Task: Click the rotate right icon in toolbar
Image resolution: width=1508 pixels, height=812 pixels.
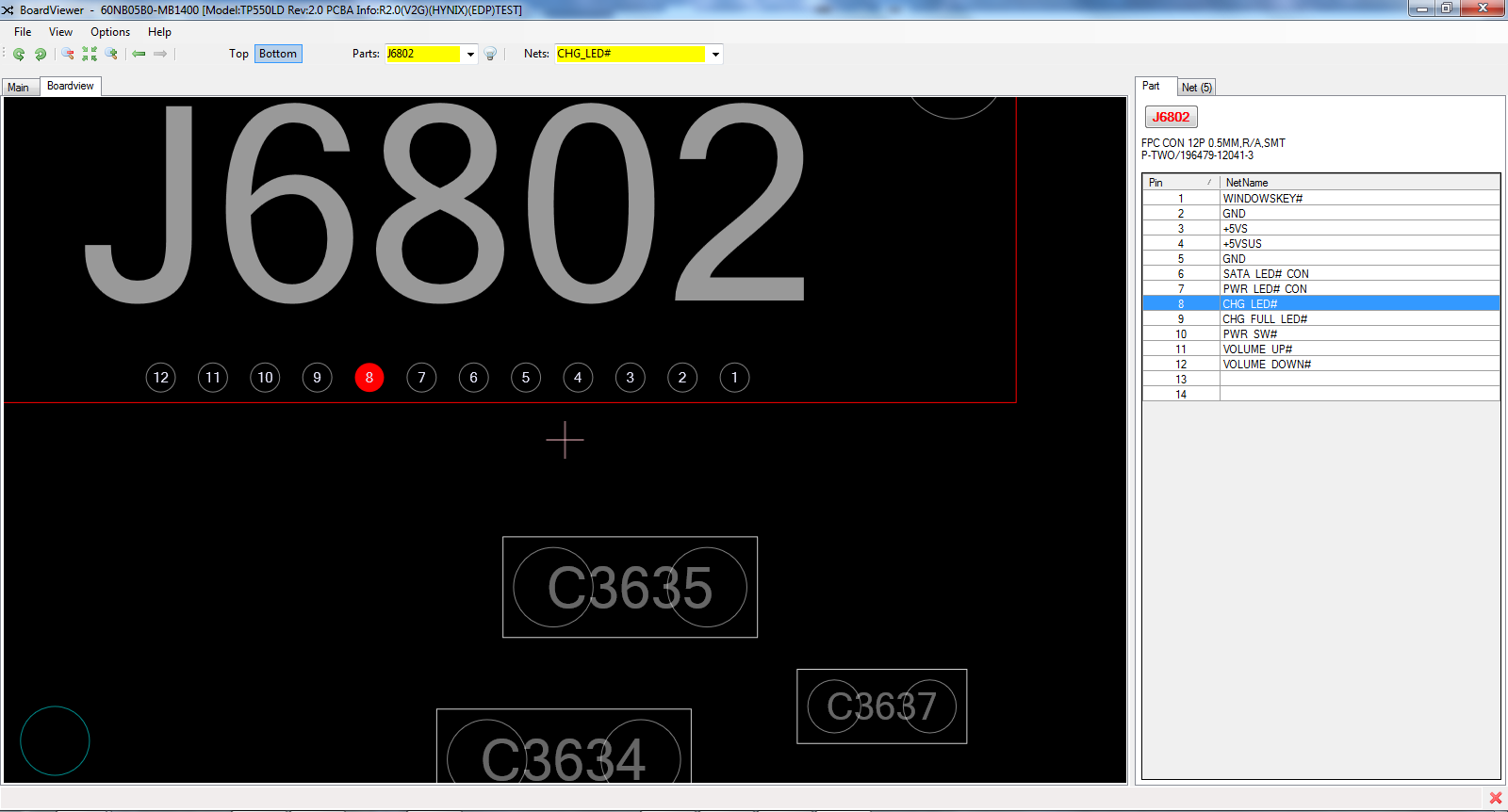Action: 41,55
